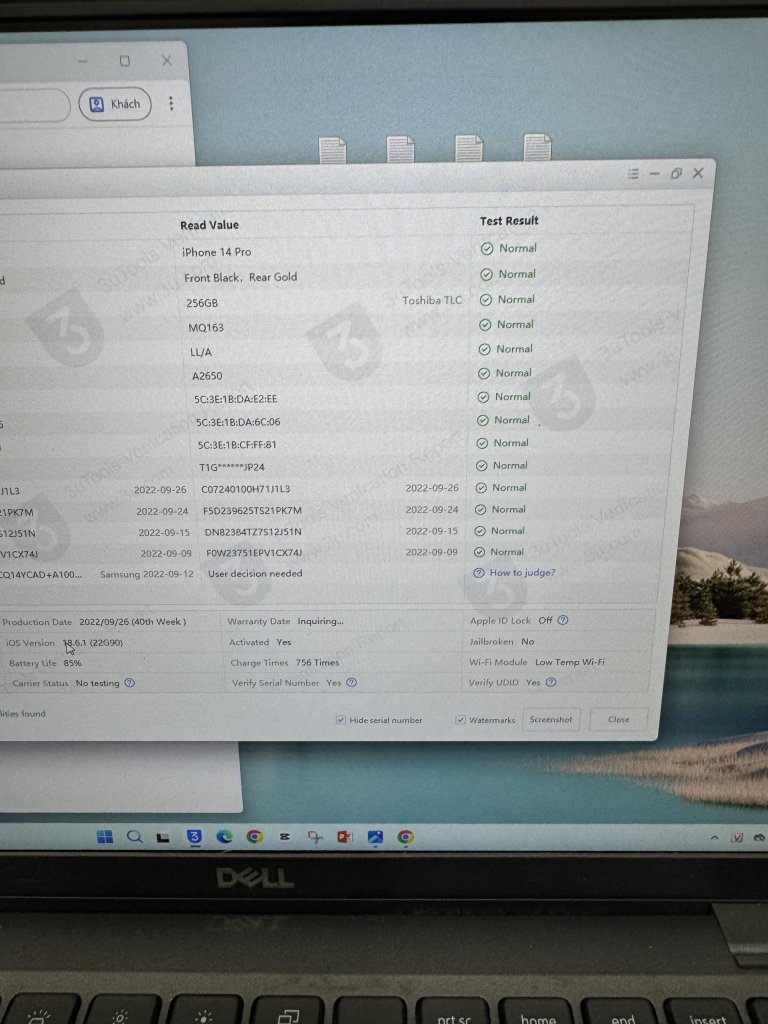Click the Screenshot button
This screenshot has height=1024, width=768.
pyautogui.click(x=551, y=719)
